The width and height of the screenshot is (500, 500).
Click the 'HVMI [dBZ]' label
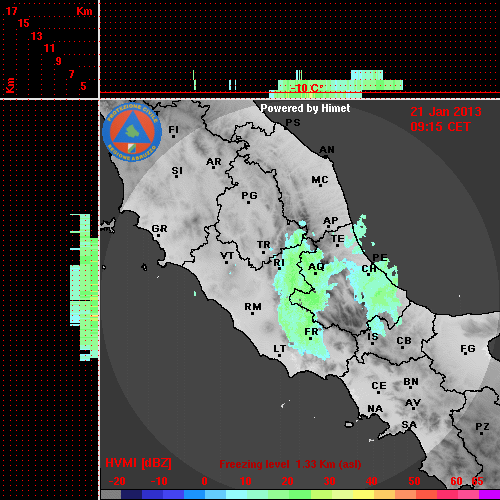point(138,463)
